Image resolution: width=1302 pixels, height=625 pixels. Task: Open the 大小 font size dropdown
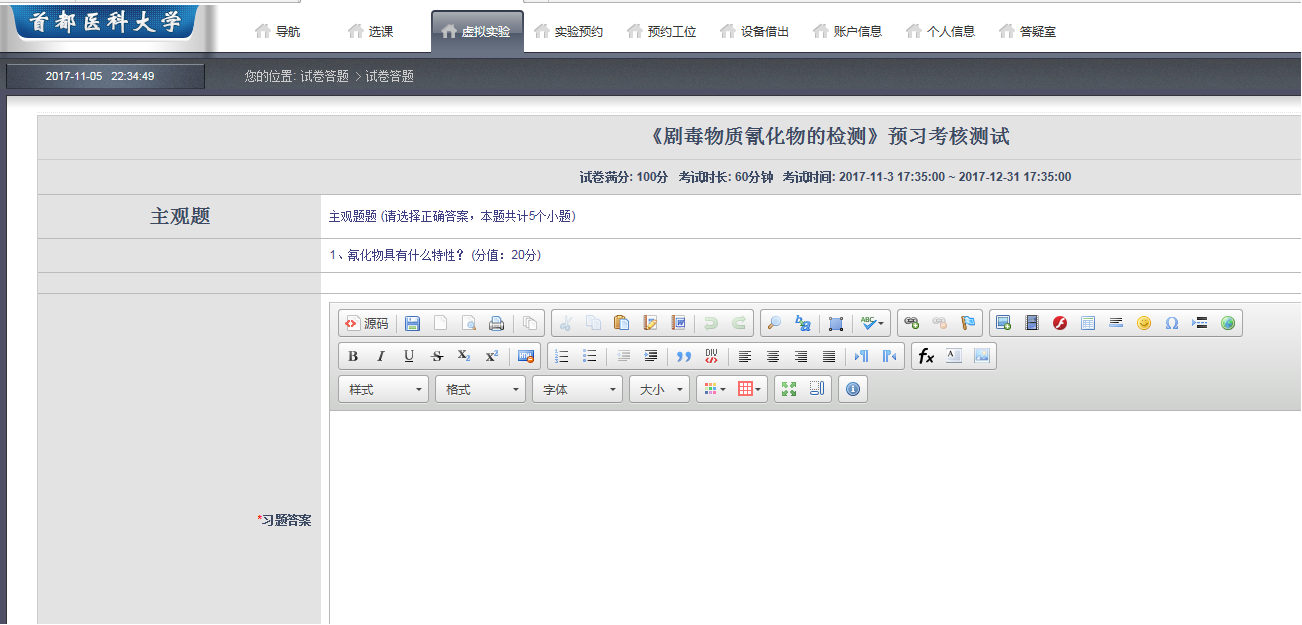pyautogui.click(x=659, y=389)
